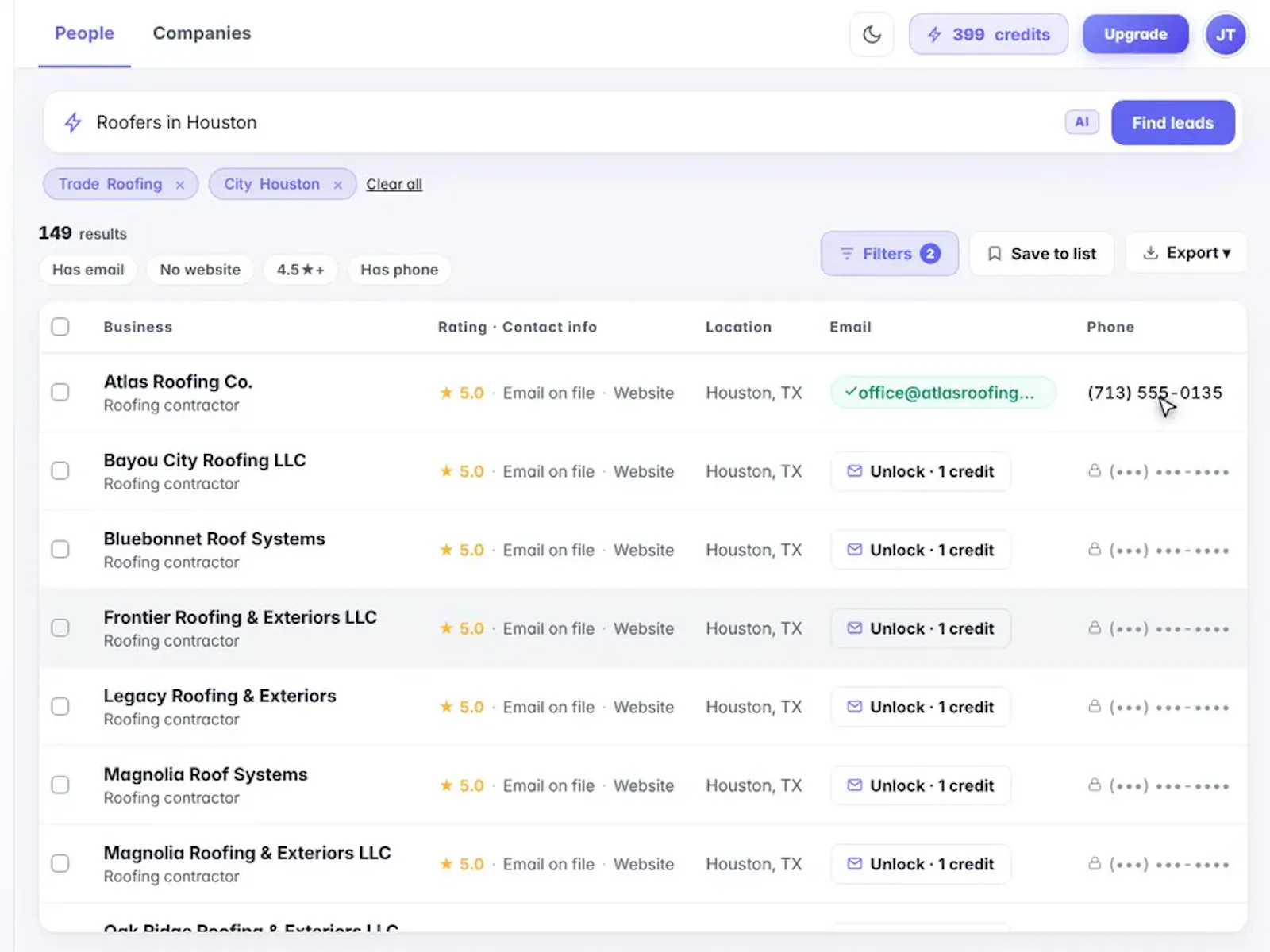Open the JT profile avatar
The height and width of the screenshot is (952, 1270).
[x=1226, y=34]
